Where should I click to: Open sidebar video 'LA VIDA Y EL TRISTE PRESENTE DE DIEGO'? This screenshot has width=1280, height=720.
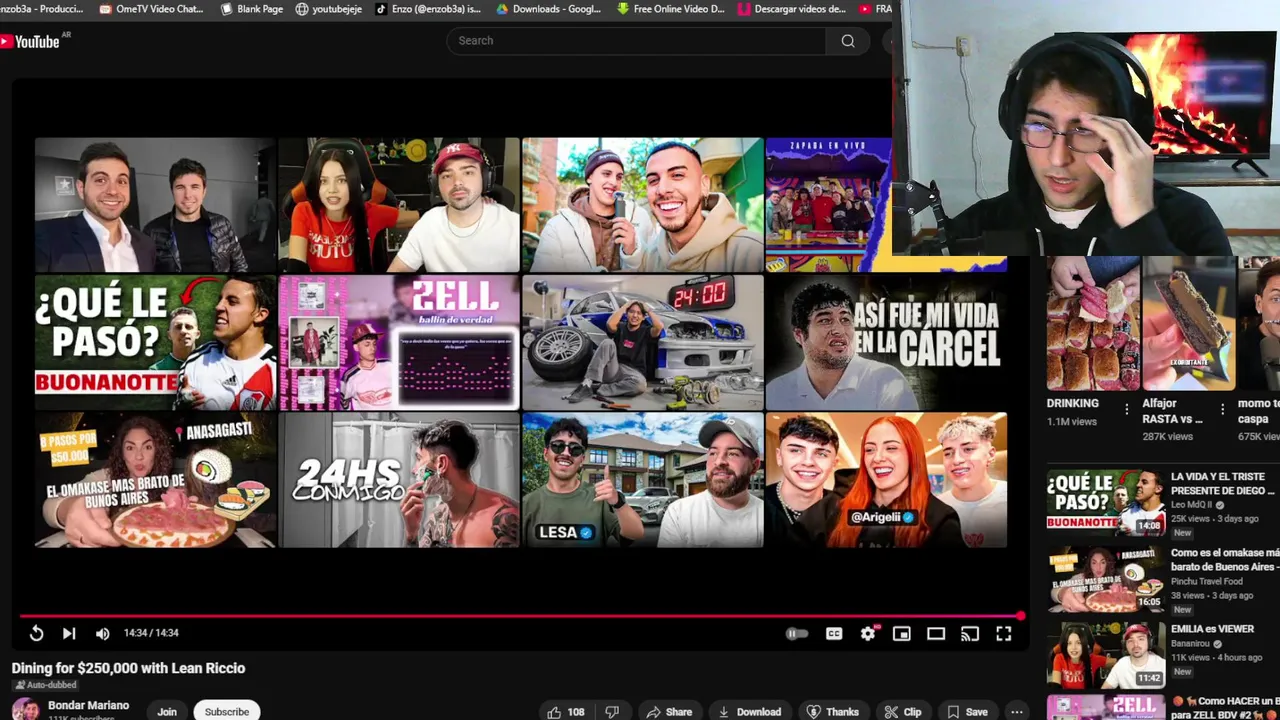point(1225,484)
